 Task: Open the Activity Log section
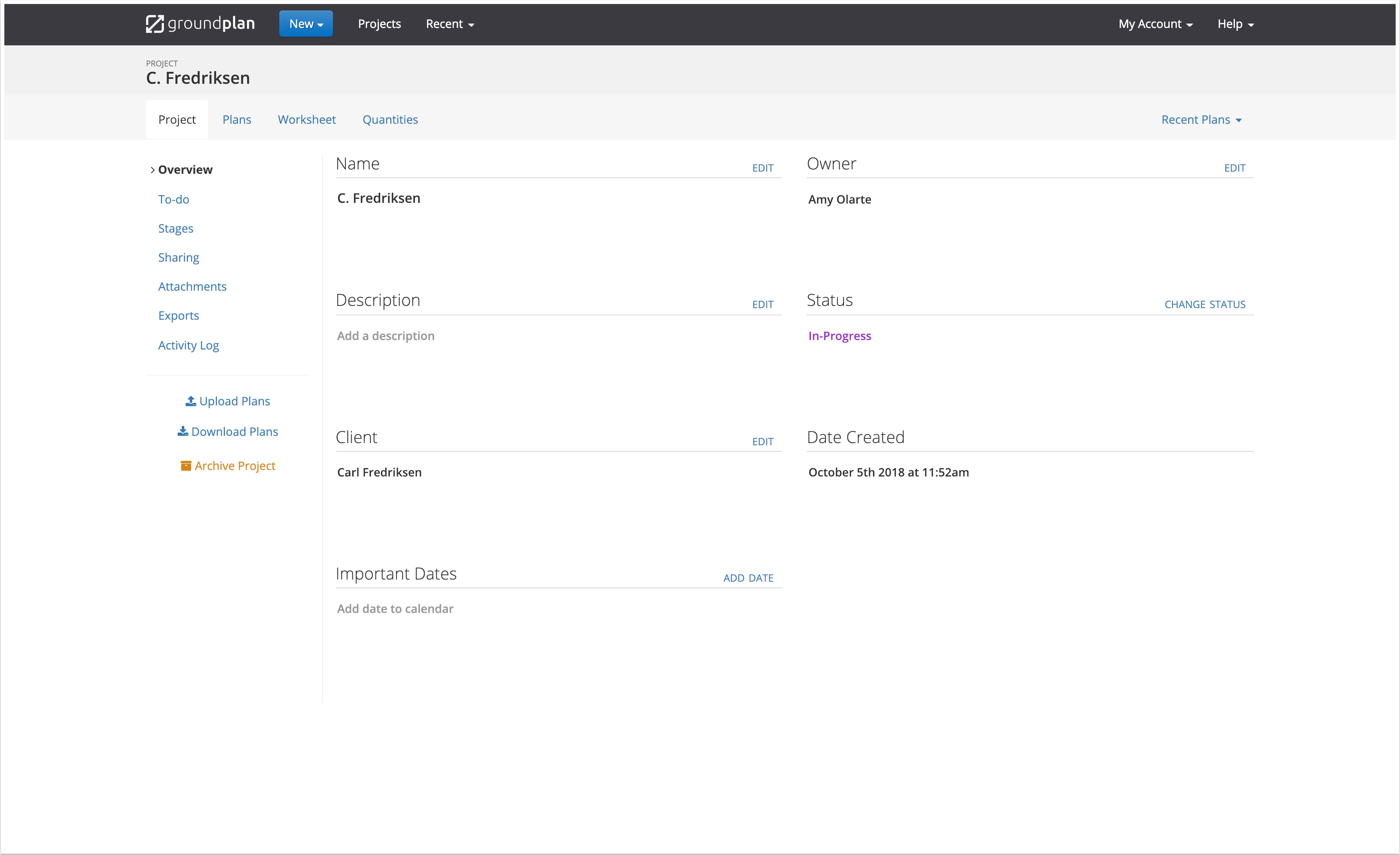click(189, 345)
